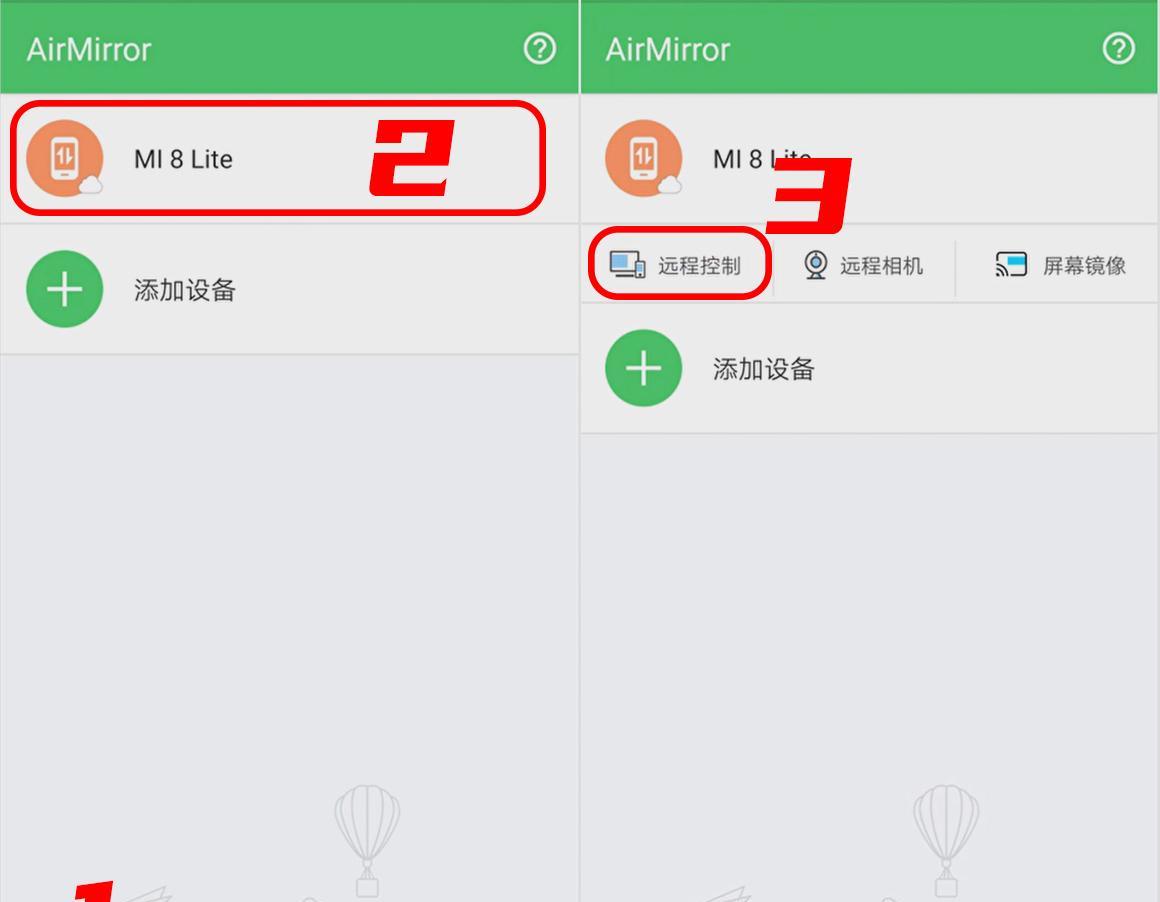Viewport: 1160px width, 902px height.
Task: Select the screen mirroring cast icon
Action: click(1011, 264)
